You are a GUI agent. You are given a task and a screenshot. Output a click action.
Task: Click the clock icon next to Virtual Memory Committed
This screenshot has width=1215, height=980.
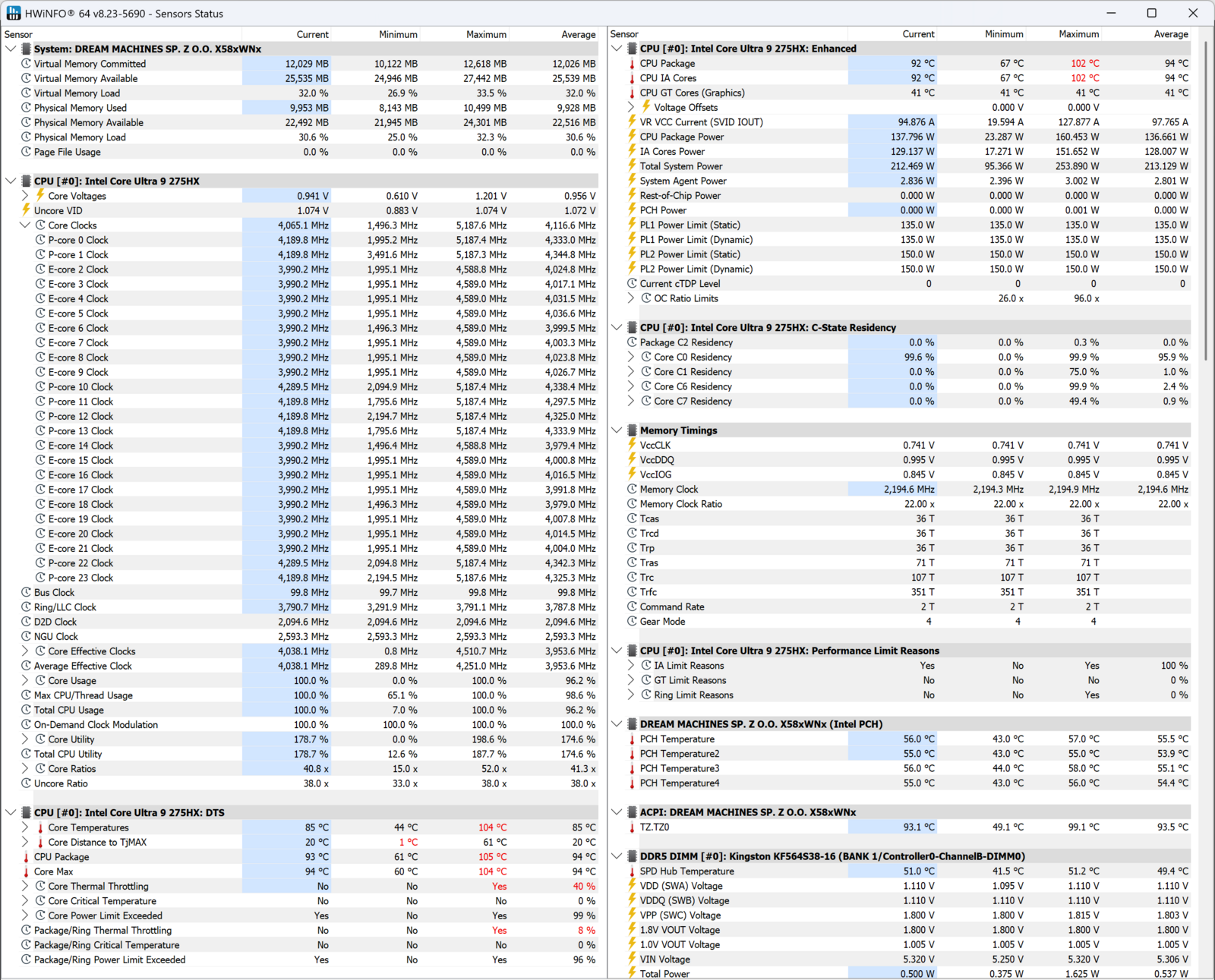(x=27, y=64)
